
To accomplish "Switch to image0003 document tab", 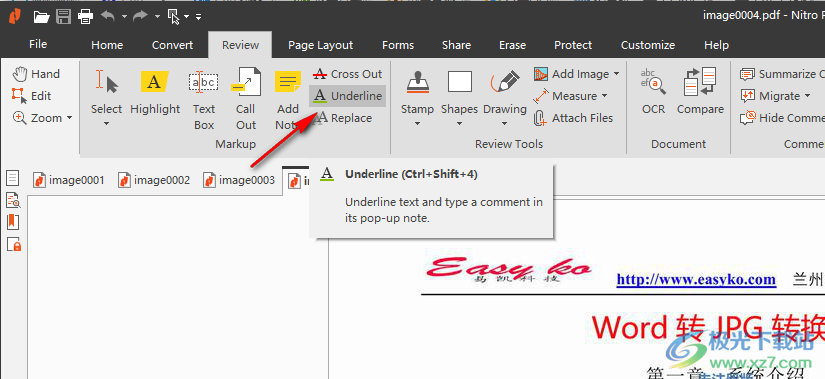I will [239, 181].
